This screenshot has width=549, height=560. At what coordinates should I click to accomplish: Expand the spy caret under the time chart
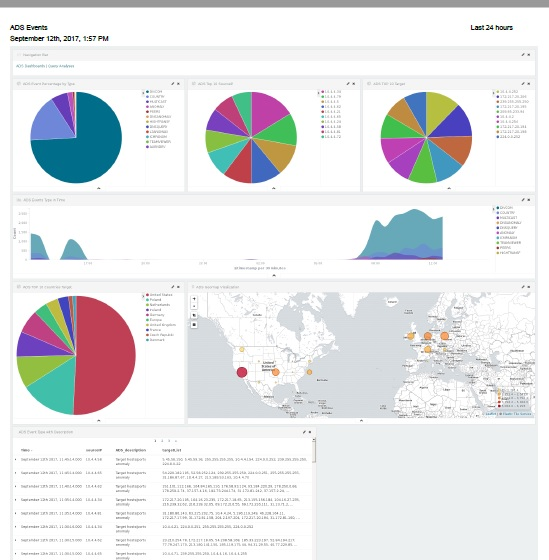point(274,275)
